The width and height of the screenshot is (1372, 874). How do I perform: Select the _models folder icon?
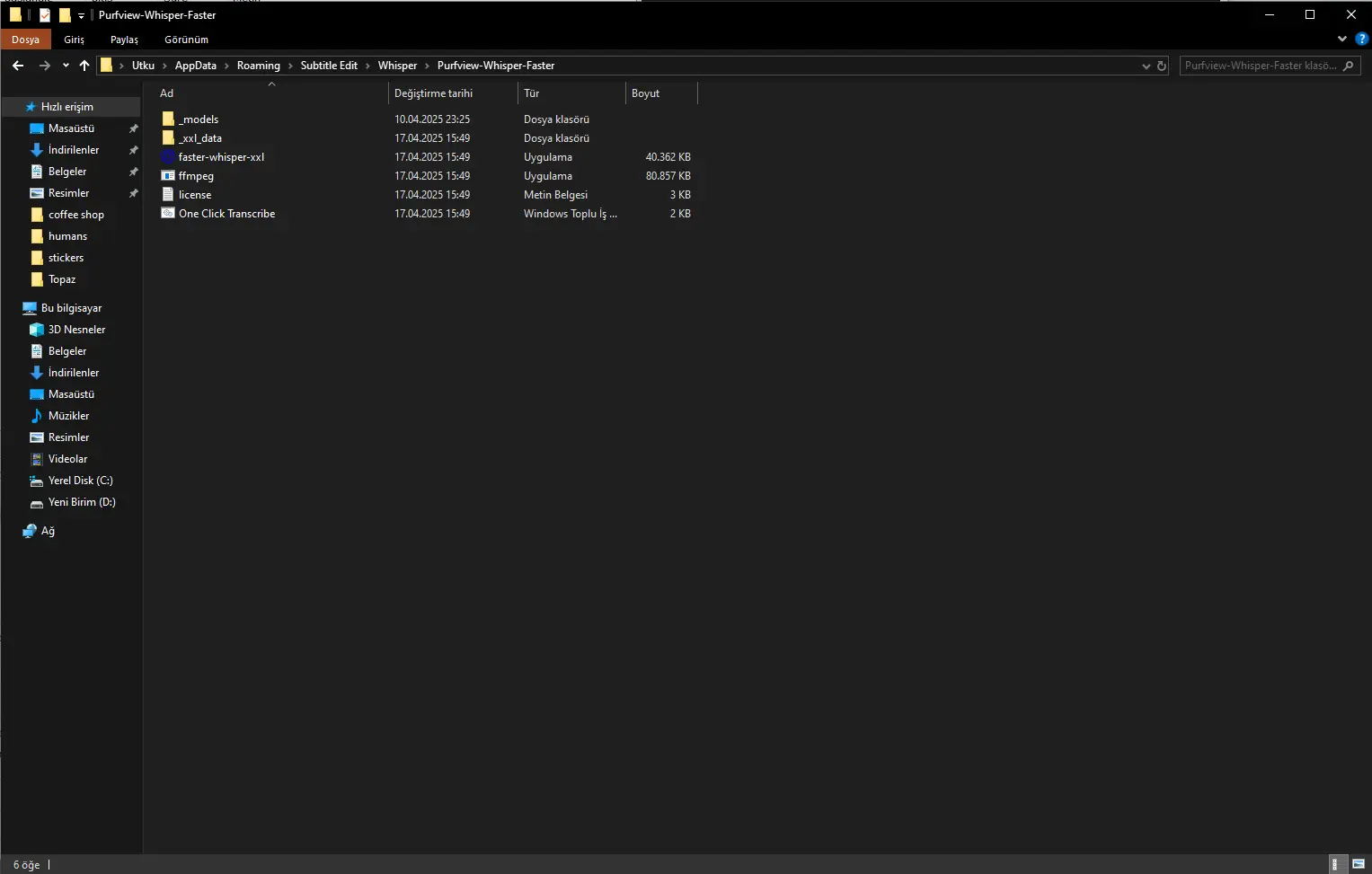[168, 119]
